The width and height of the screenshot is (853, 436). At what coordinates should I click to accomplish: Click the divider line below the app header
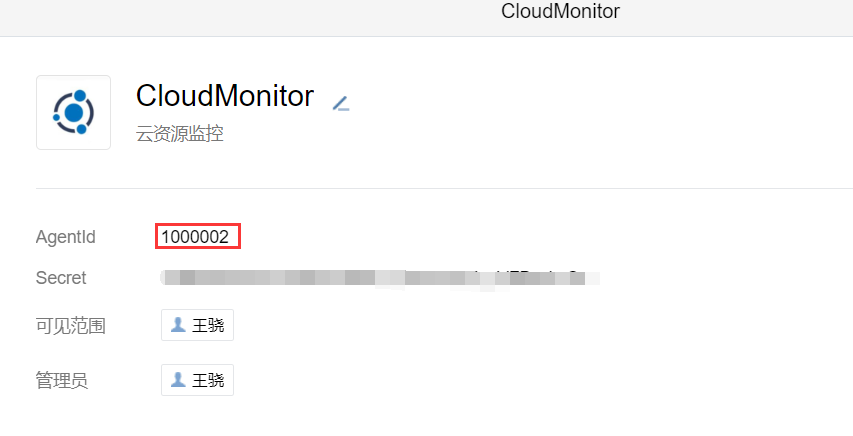pyautogui.click(x=444, y=188)
